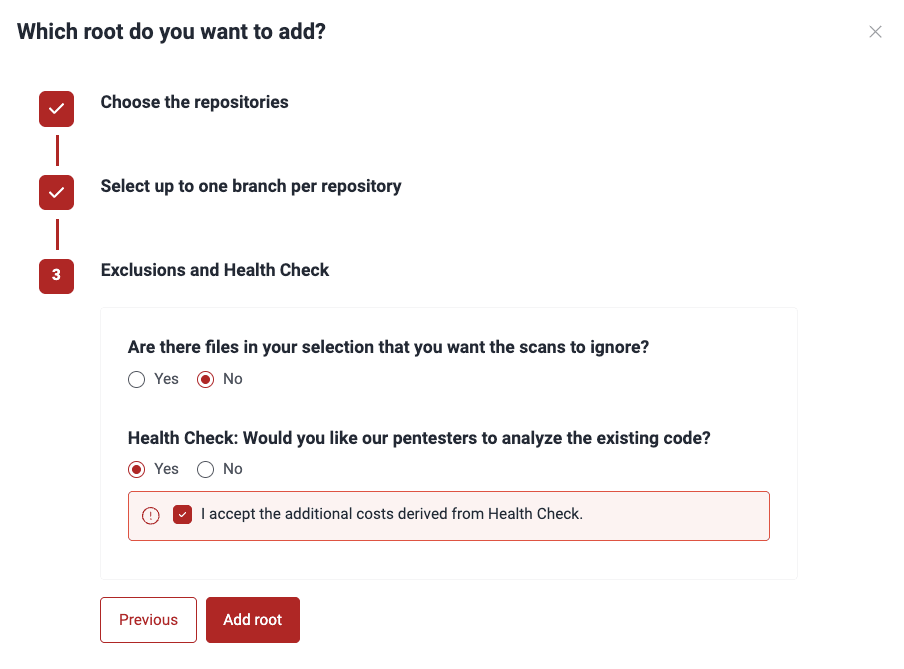Click the No label under Health Check
The image size is (904, 669).
coord(233,469)
